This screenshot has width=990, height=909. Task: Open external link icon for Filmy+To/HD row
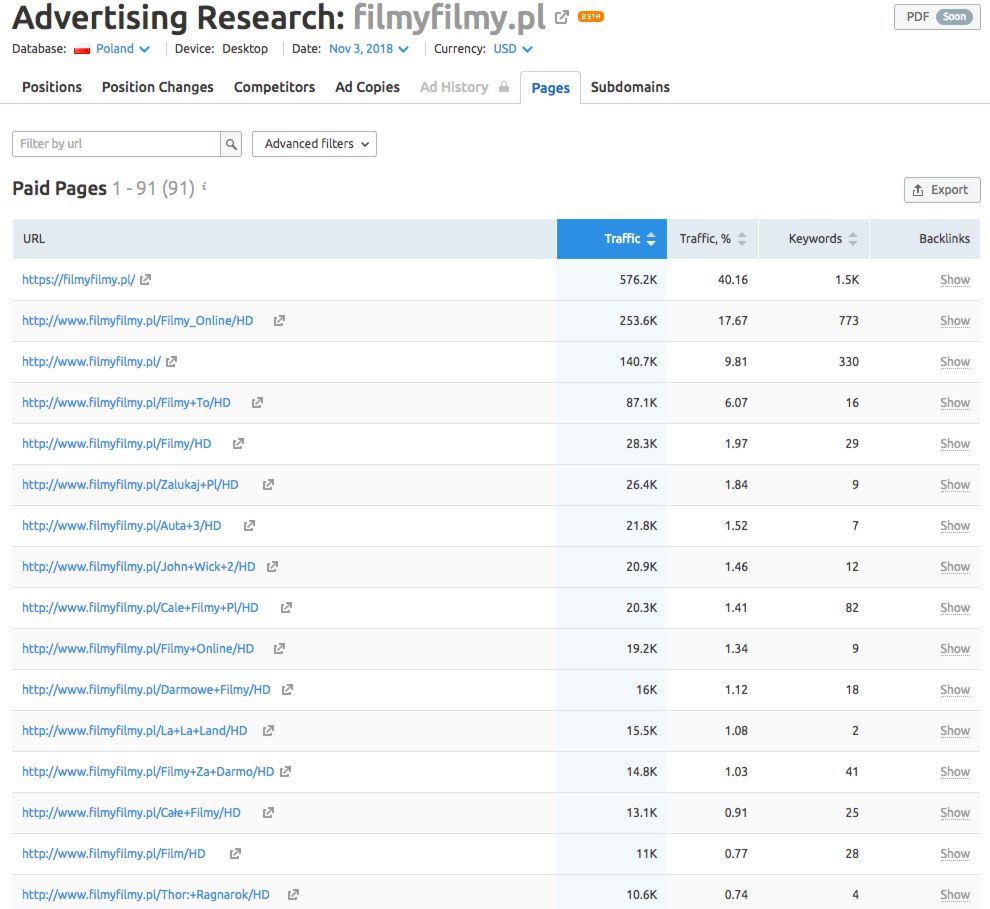point(257,403)
